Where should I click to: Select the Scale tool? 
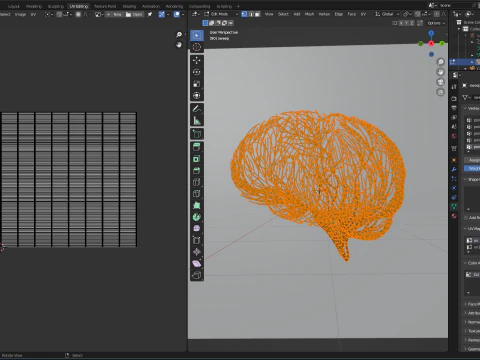197,84
